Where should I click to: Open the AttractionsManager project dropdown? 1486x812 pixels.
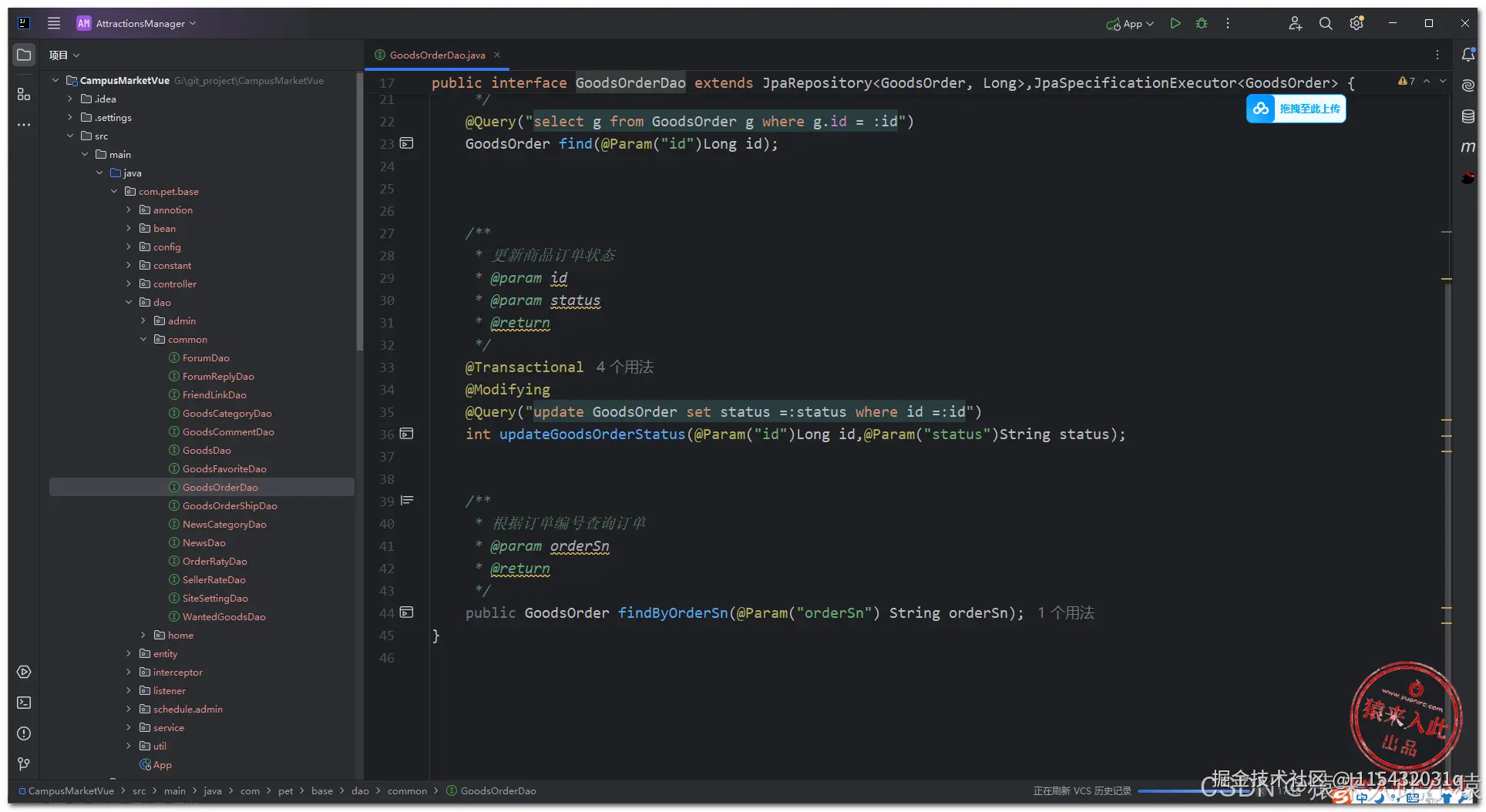(136, 23)
